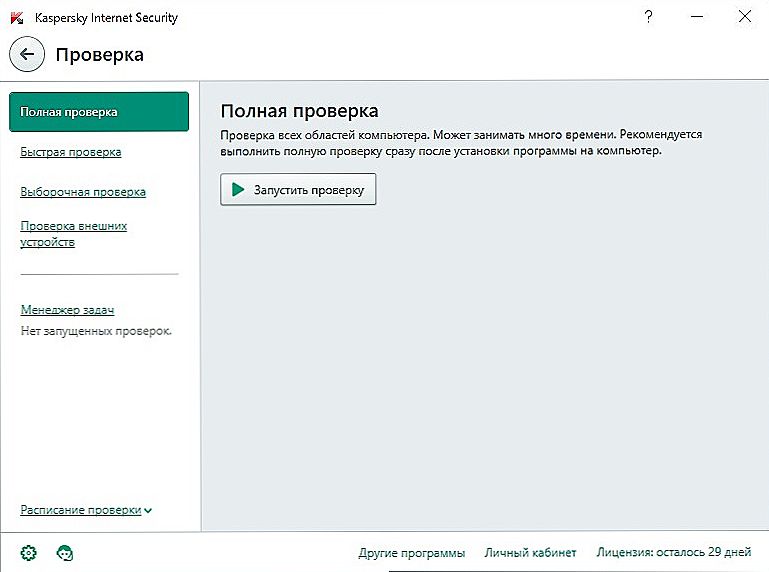
Task: Expand the Расписание проверки dropdown
Action: [x=86, y=510]
